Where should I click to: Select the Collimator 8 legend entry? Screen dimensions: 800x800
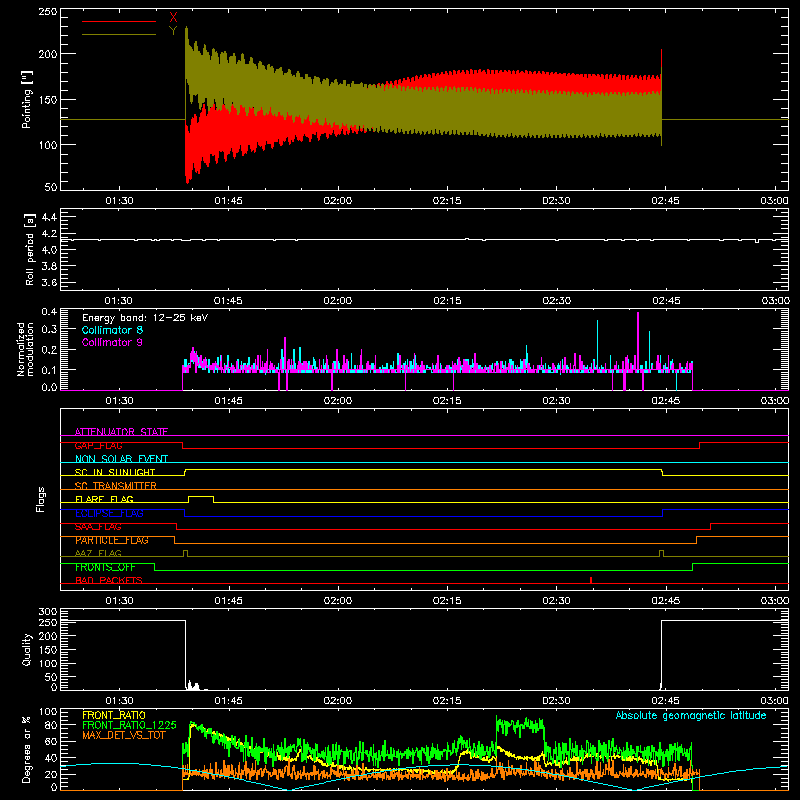112,330
